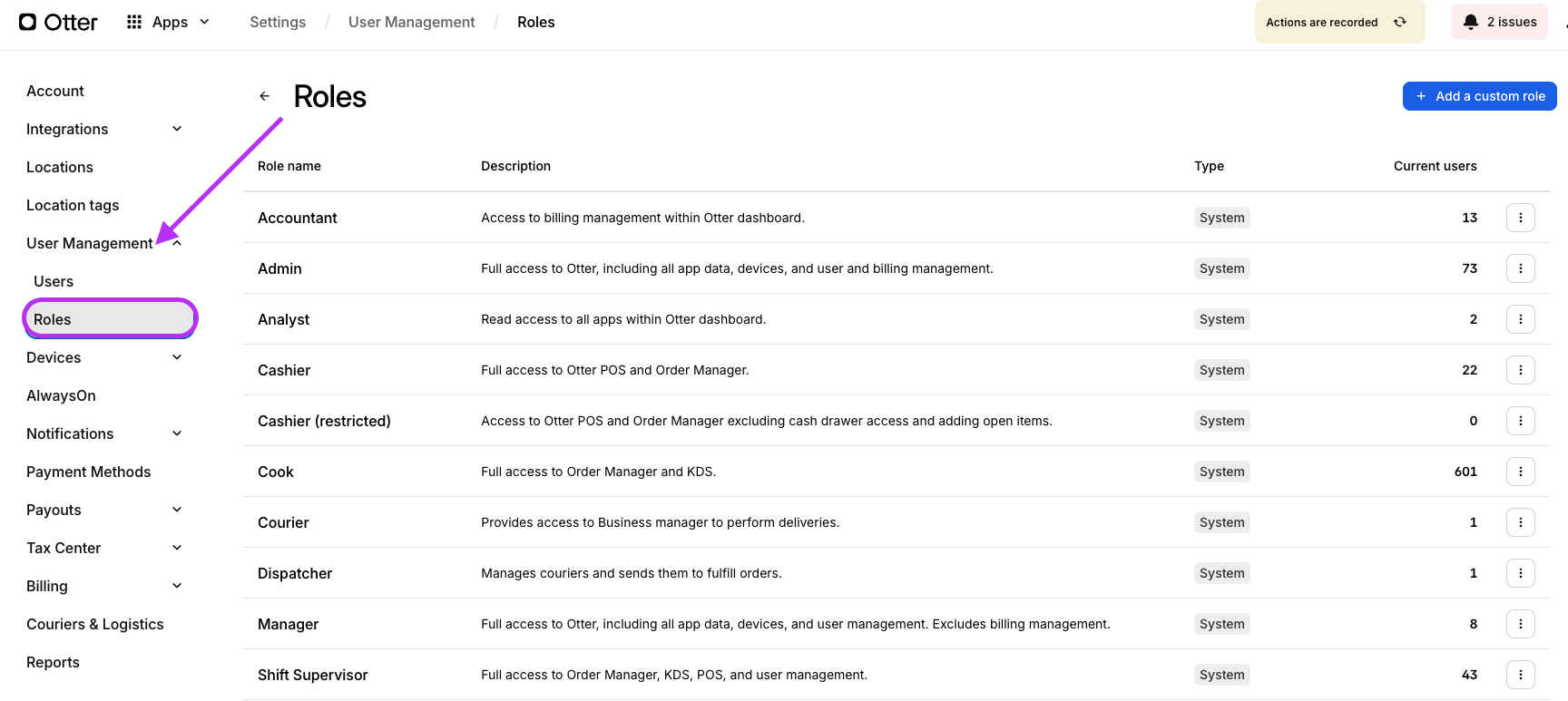Open Location tags in the sidebar
Image resolution: width=1568 pixels, height=701 pixels.
[73, 205]
